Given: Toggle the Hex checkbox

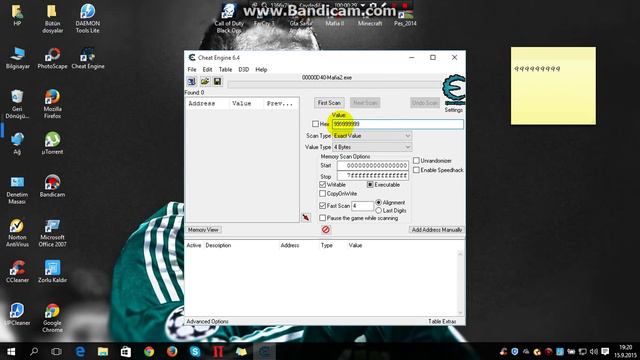Looking at the screenshot, I should 315,124.
